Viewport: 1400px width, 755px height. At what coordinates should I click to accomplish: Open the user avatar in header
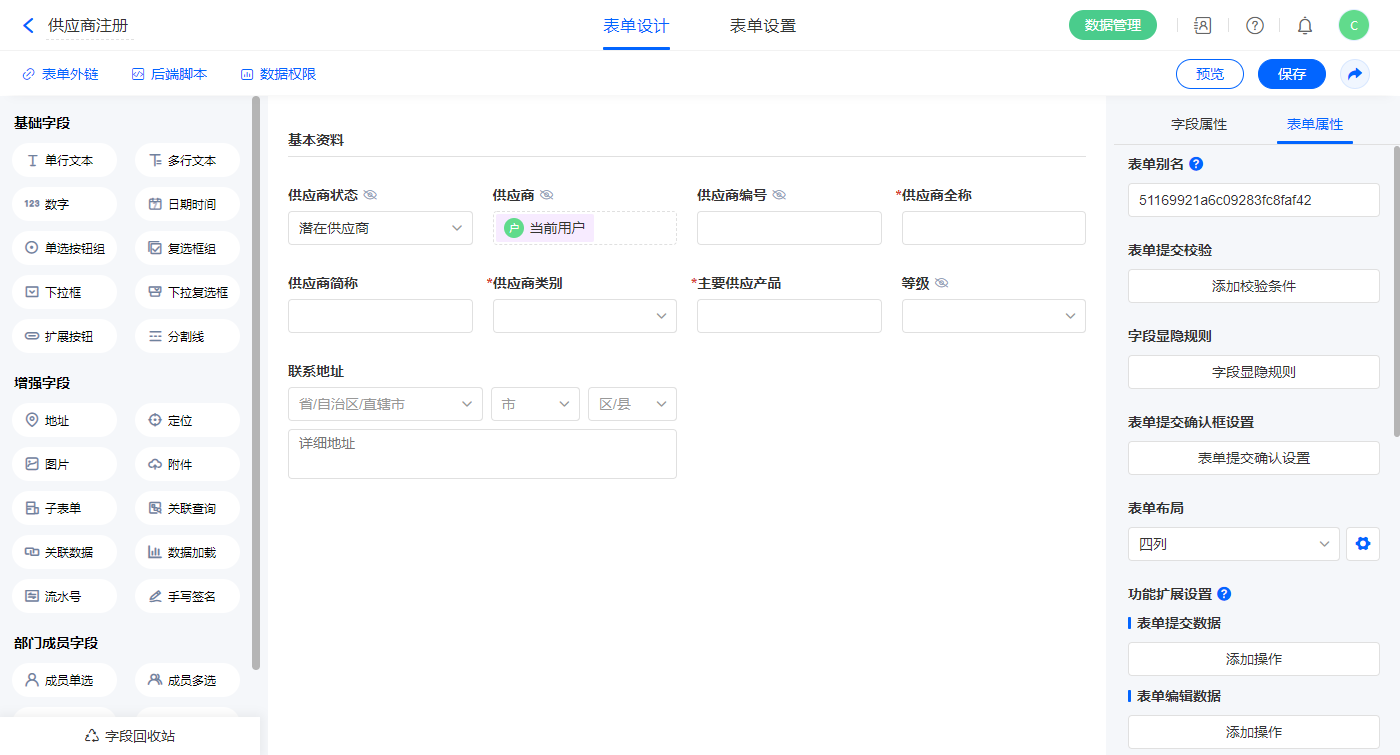pyautogui.click(x=1353, y=26)
